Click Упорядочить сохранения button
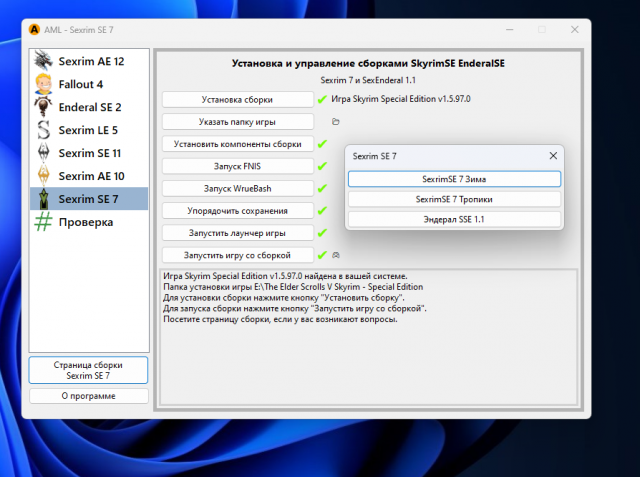This screenshot has width=640, height=477. (237, 211)
